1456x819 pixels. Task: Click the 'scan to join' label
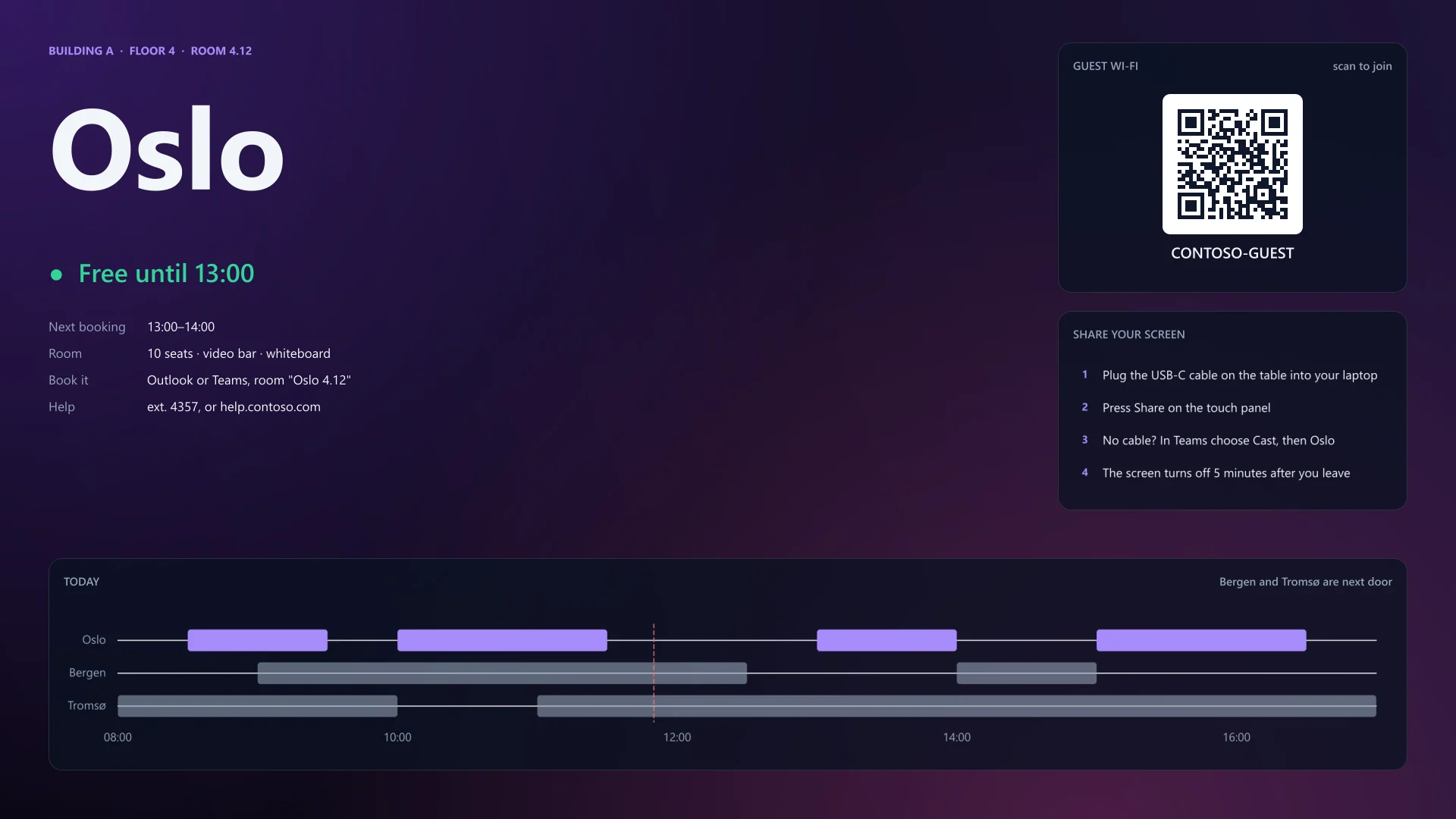point(1362,66)
